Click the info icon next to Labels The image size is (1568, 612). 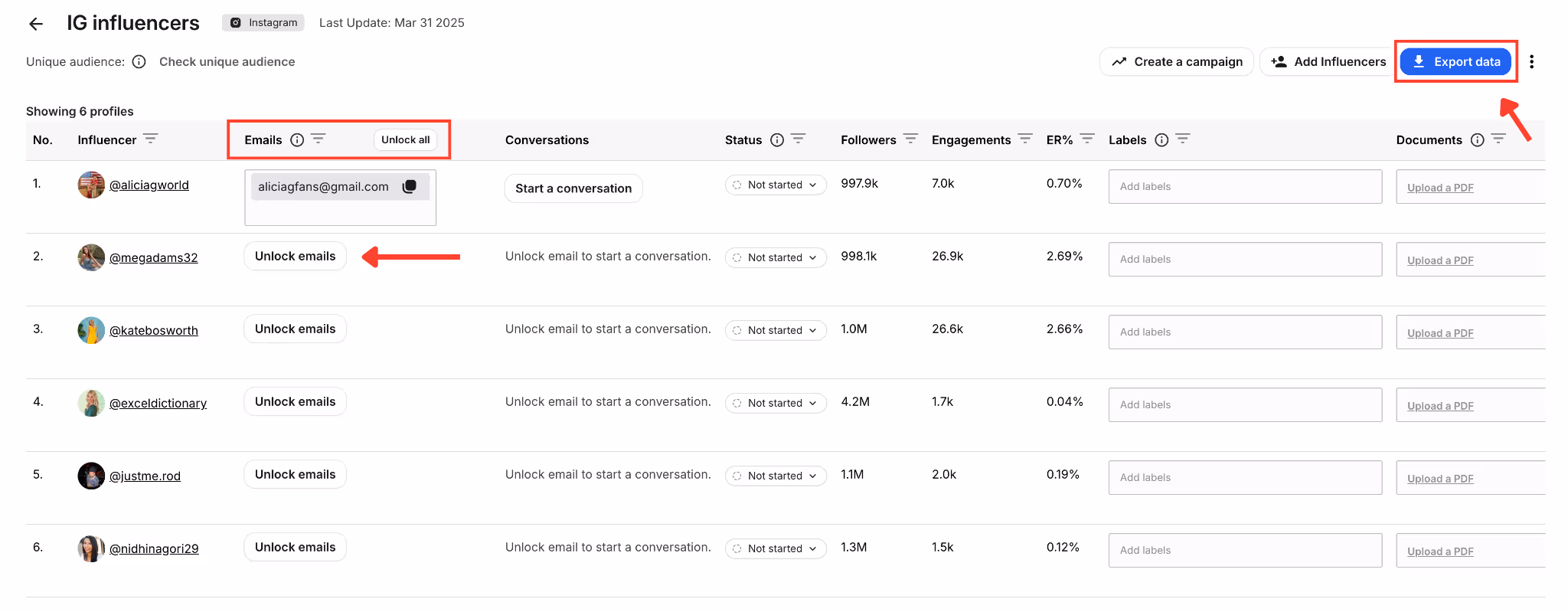(x=1161, y=139)
